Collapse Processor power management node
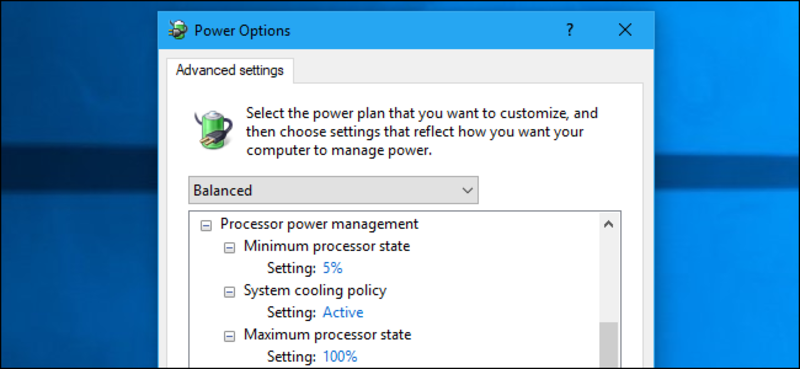 (206, 226)
